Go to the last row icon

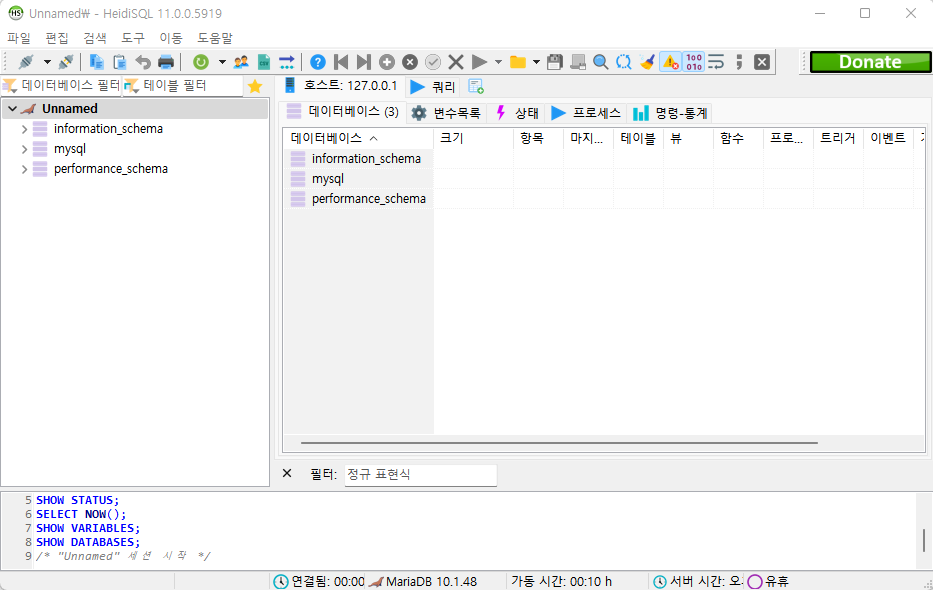pyautogui.click(x=364, y=62)
